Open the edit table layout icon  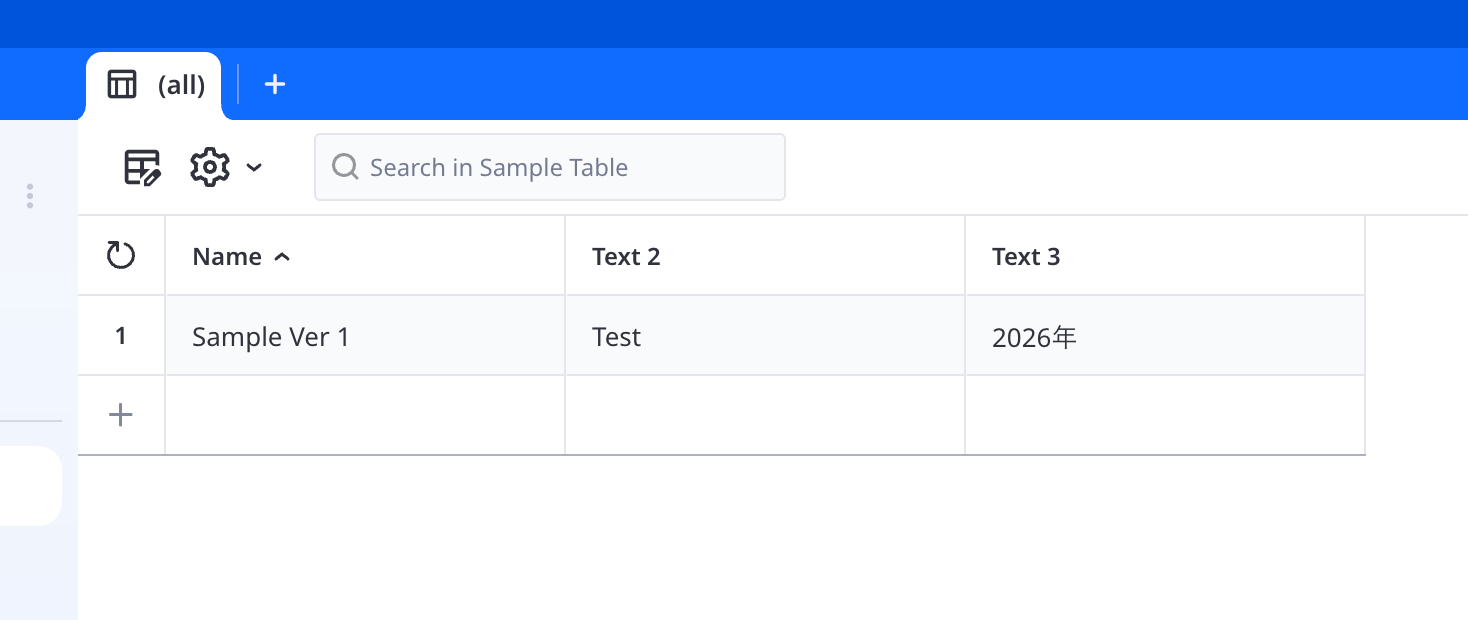click(x=142, y=167)
